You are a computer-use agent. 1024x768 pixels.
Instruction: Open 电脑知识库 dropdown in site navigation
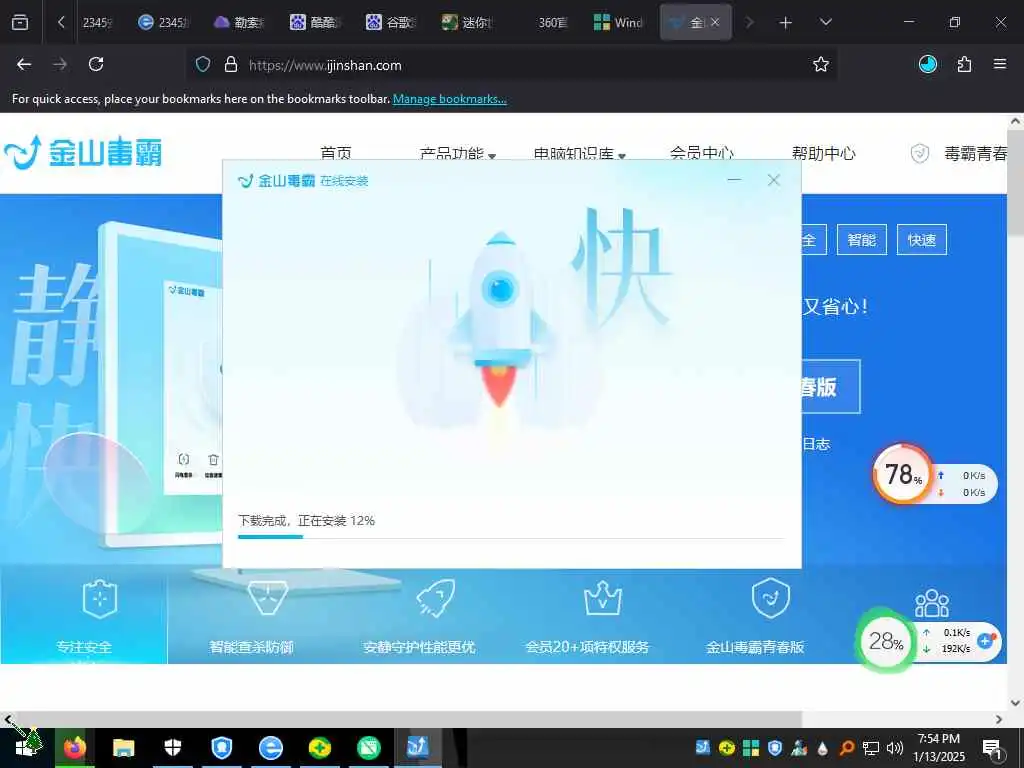point(579,154)
